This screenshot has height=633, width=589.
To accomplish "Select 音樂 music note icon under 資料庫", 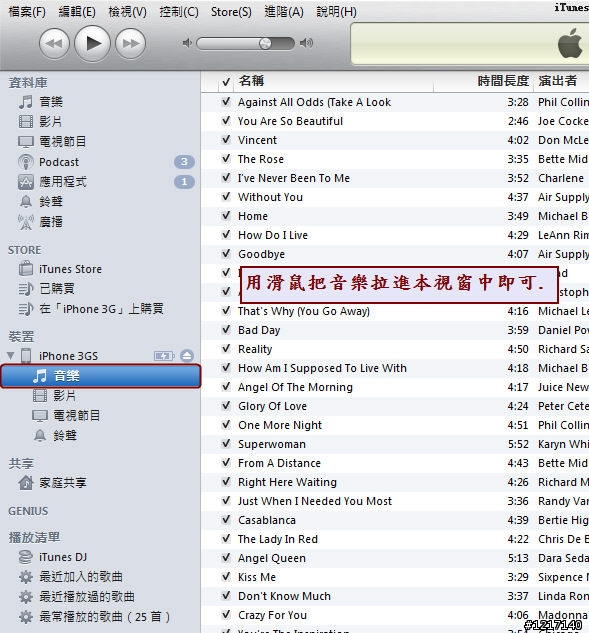I will click(x=26, y=102).
